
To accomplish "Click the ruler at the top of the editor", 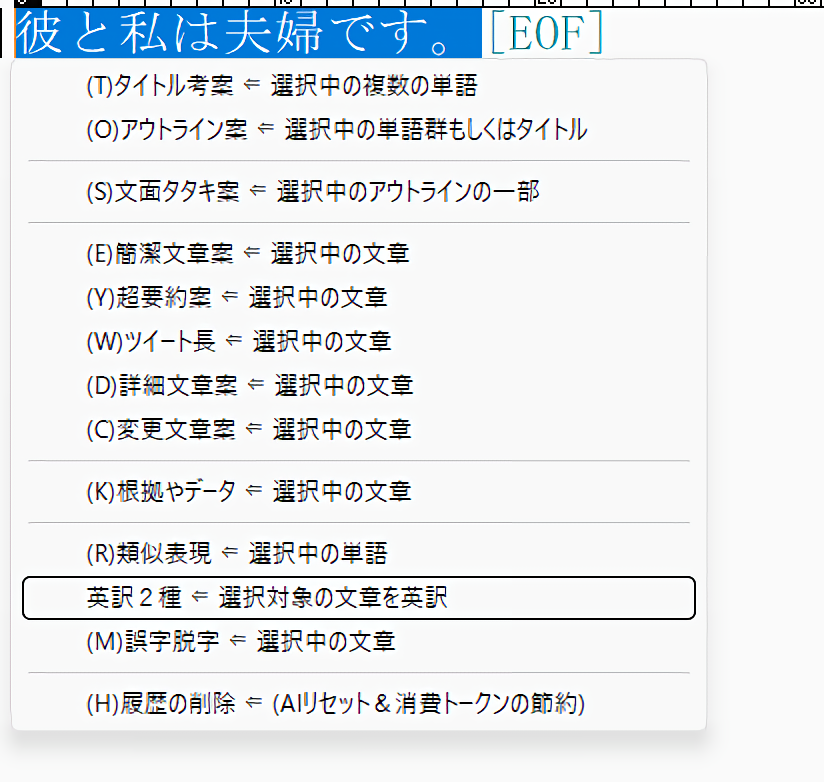I will (400, 4).
